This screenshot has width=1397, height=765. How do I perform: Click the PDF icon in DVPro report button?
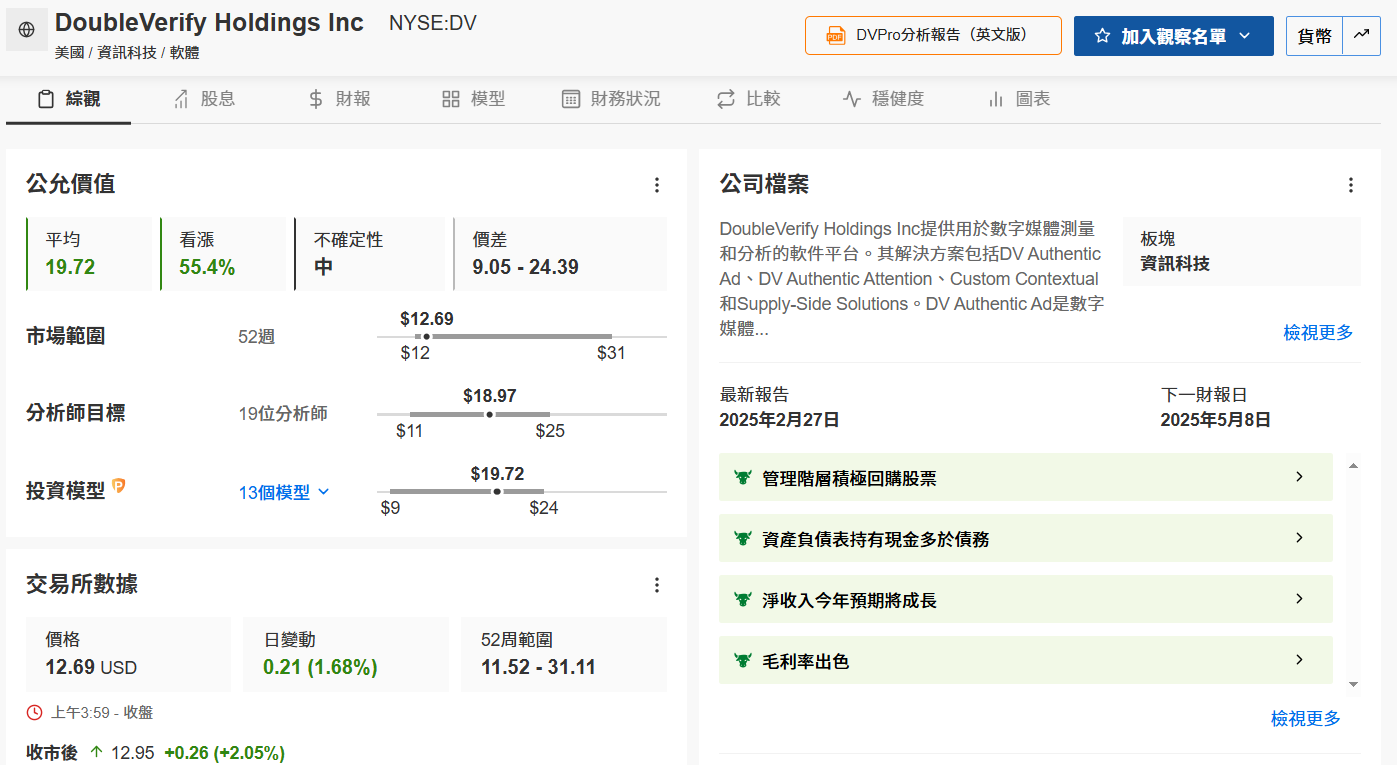pos(836,36)
